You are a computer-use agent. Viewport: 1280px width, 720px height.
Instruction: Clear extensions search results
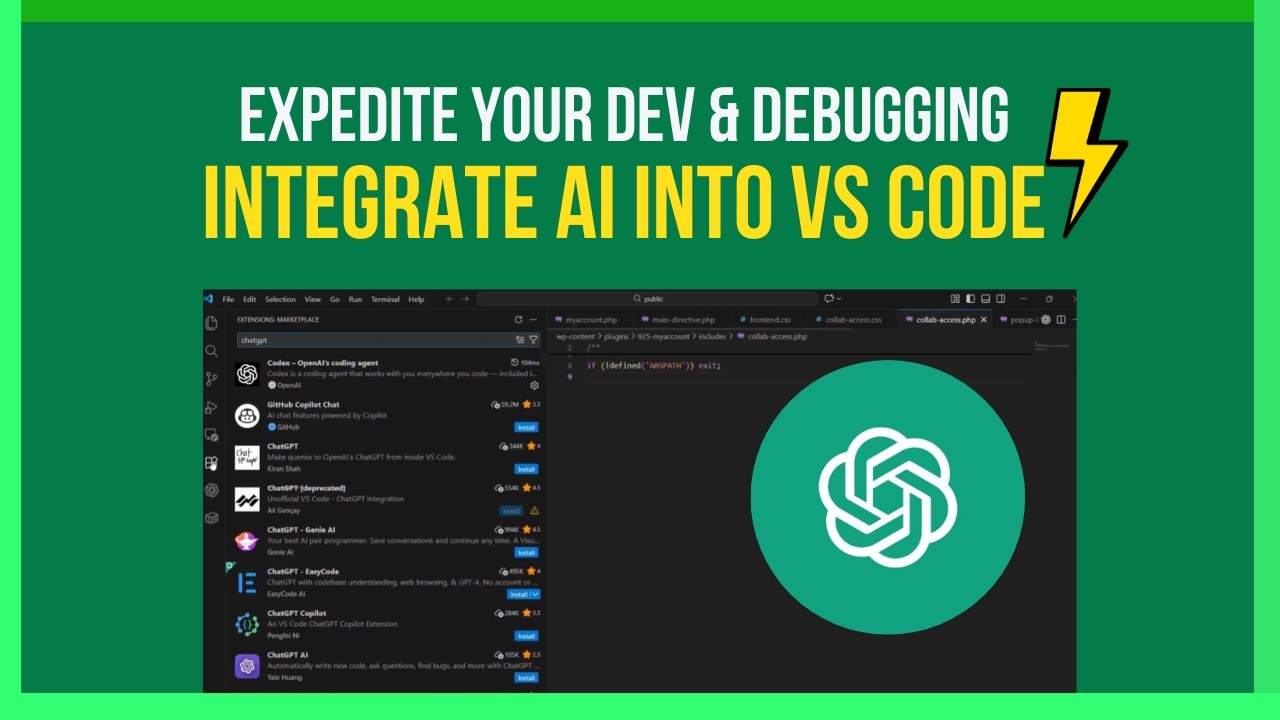(520, 339)
